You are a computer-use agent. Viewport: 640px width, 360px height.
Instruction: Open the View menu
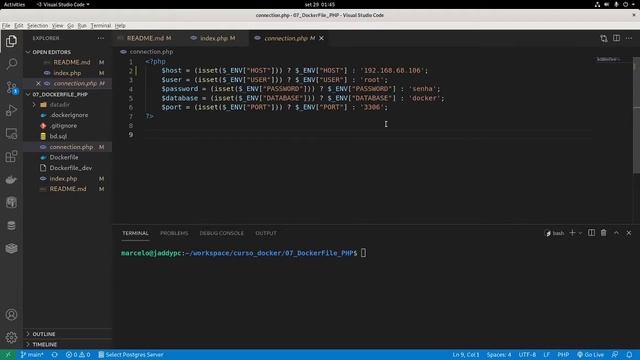tap(58, 25)
